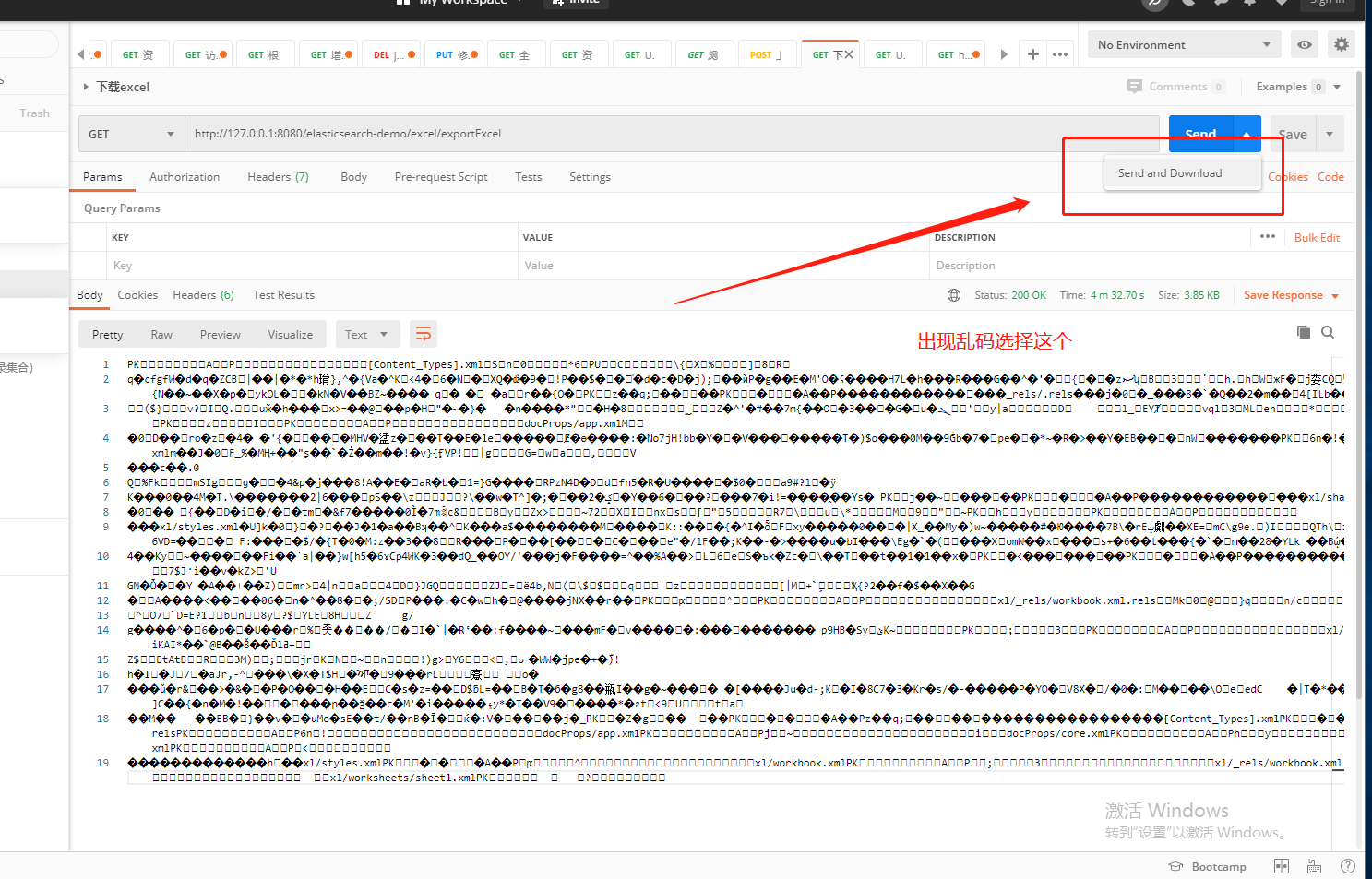Click the query param Description field

coord(1135,266)
